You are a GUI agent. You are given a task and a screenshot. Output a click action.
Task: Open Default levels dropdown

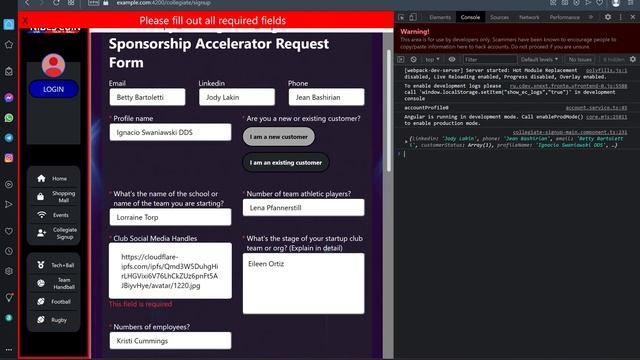(x=539, y=60)
